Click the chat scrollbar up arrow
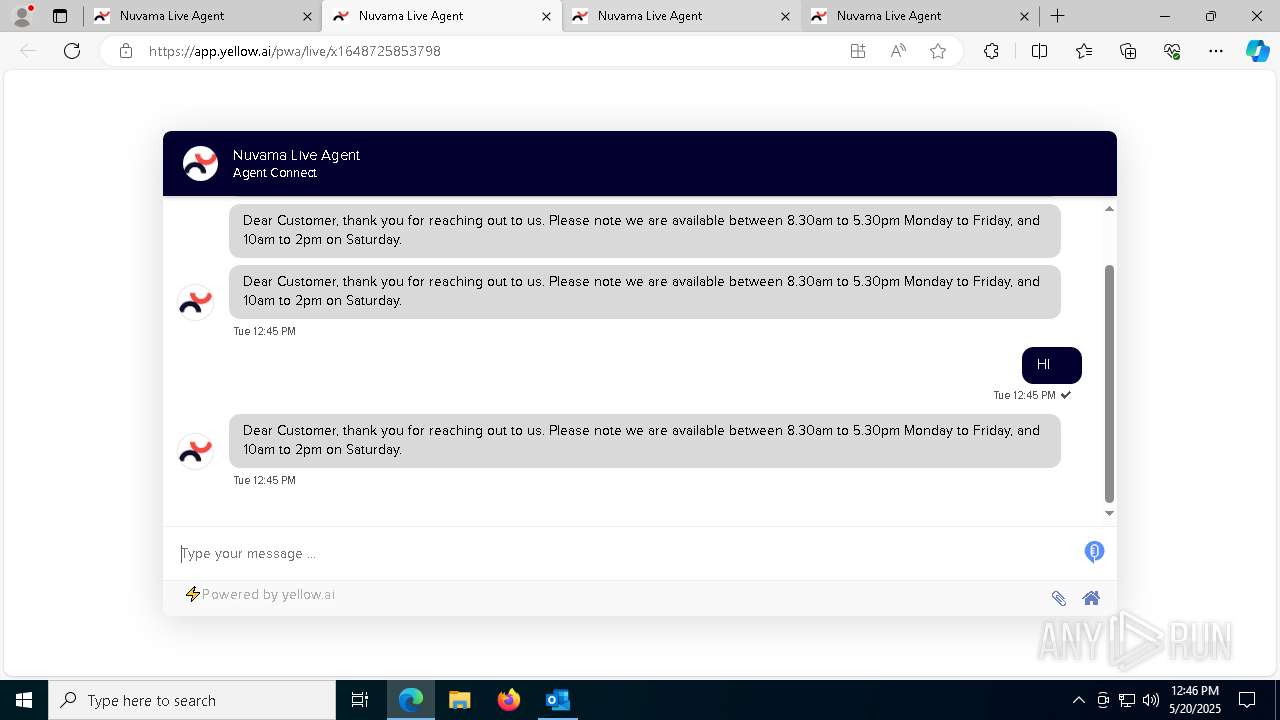 (1109, 209)
